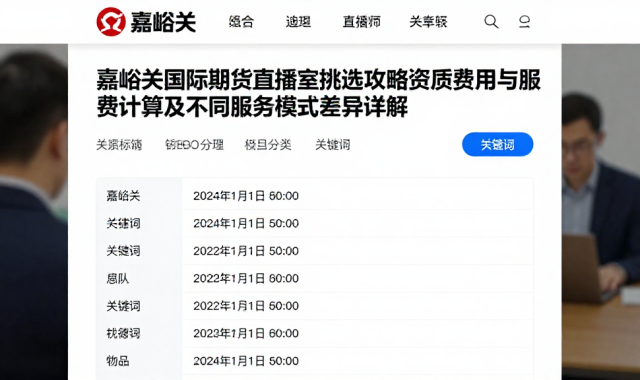640x380 pixels.
Task: Click the second table row's 关键词 label
Action: pos(123,223)
